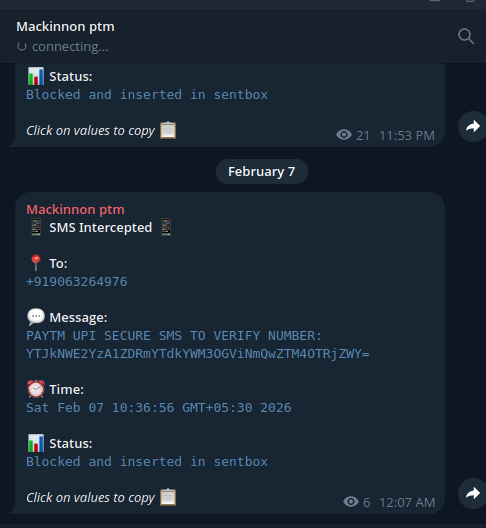Click the alarm clock emoji beside Time
Image resolution: width=486 pixels, height=528 pixels.
click(36, 389)
